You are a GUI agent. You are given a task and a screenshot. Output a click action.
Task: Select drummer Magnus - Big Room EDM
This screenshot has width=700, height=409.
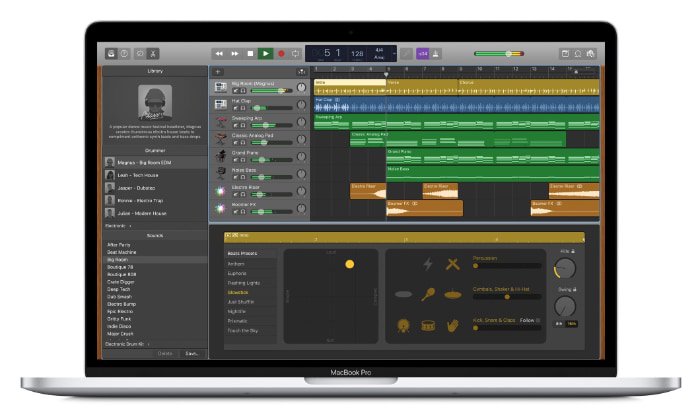155,163
